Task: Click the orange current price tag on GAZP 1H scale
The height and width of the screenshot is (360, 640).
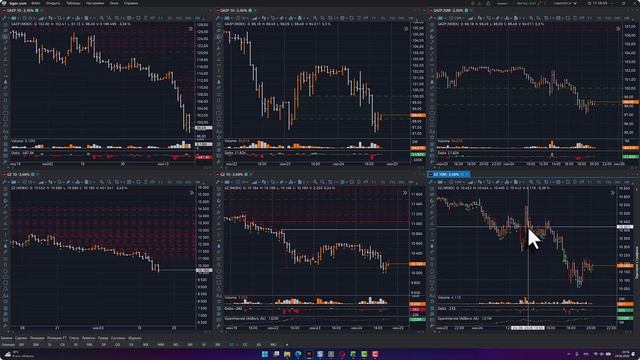Action: pyautogui.click(x=418, y=116)
